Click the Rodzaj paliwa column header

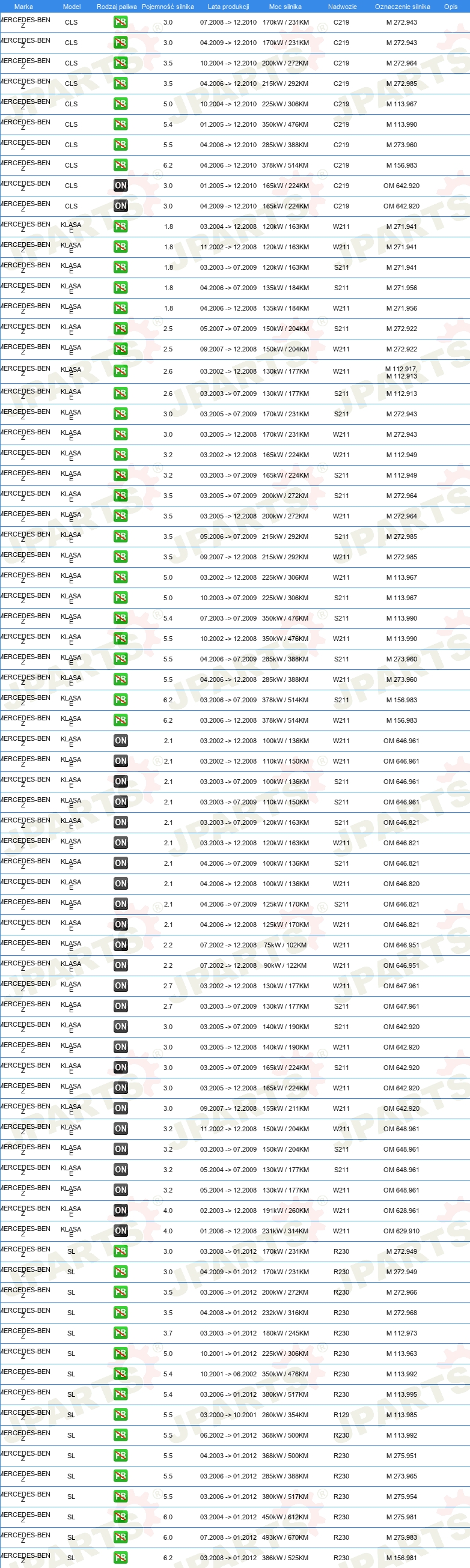coord(117,7)
